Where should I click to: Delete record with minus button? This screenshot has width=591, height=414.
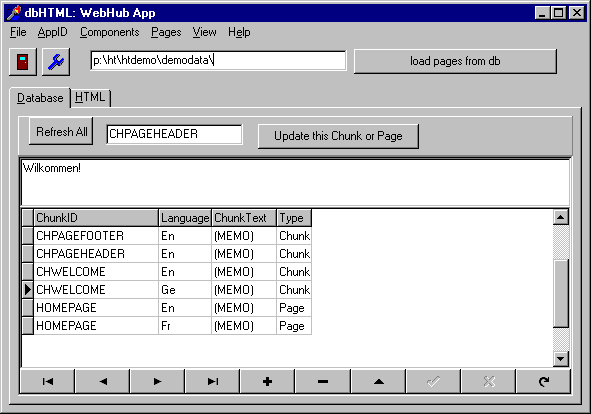323,382
